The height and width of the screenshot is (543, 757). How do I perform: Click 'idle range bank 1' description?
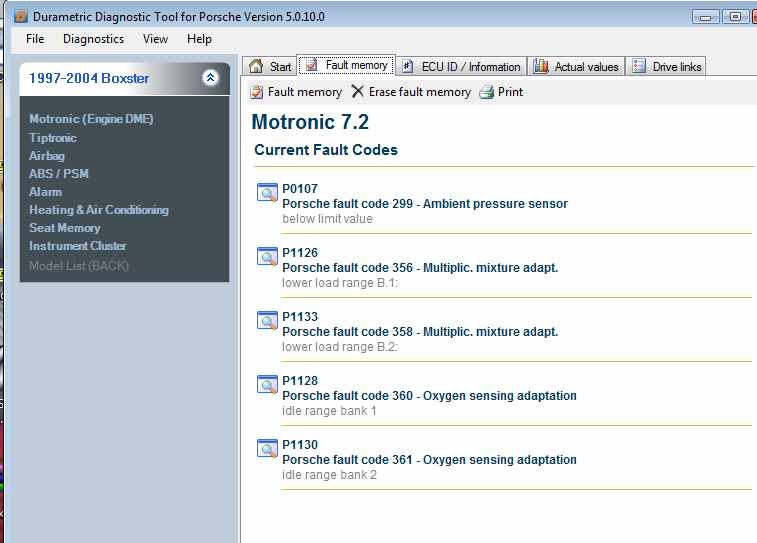click(x=329, y=411)
